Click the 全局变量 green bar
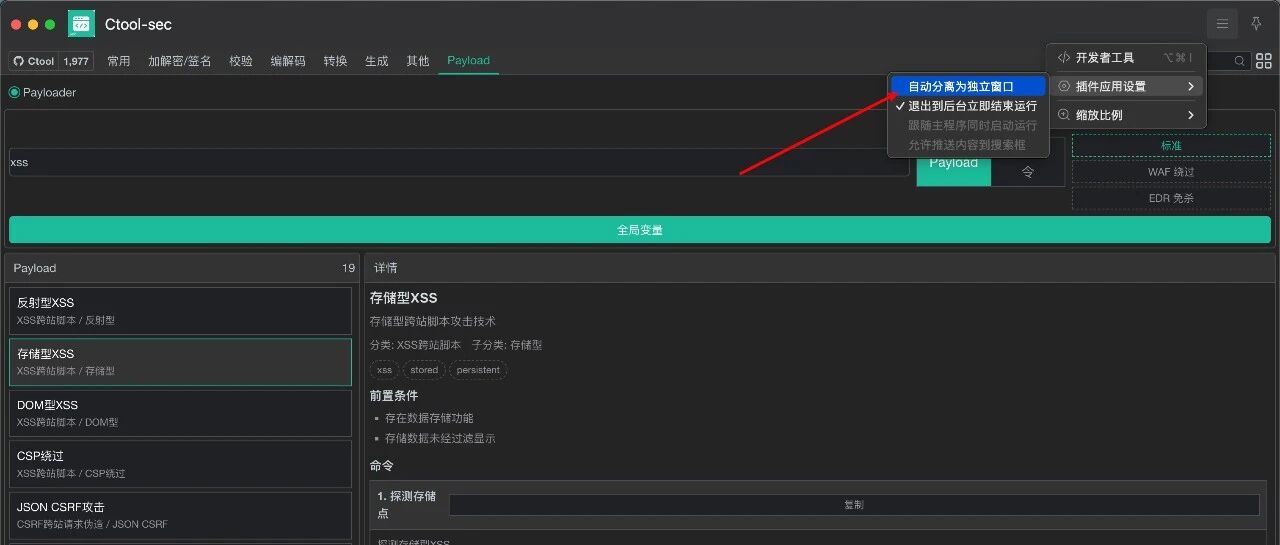 (x=640, y=230)
